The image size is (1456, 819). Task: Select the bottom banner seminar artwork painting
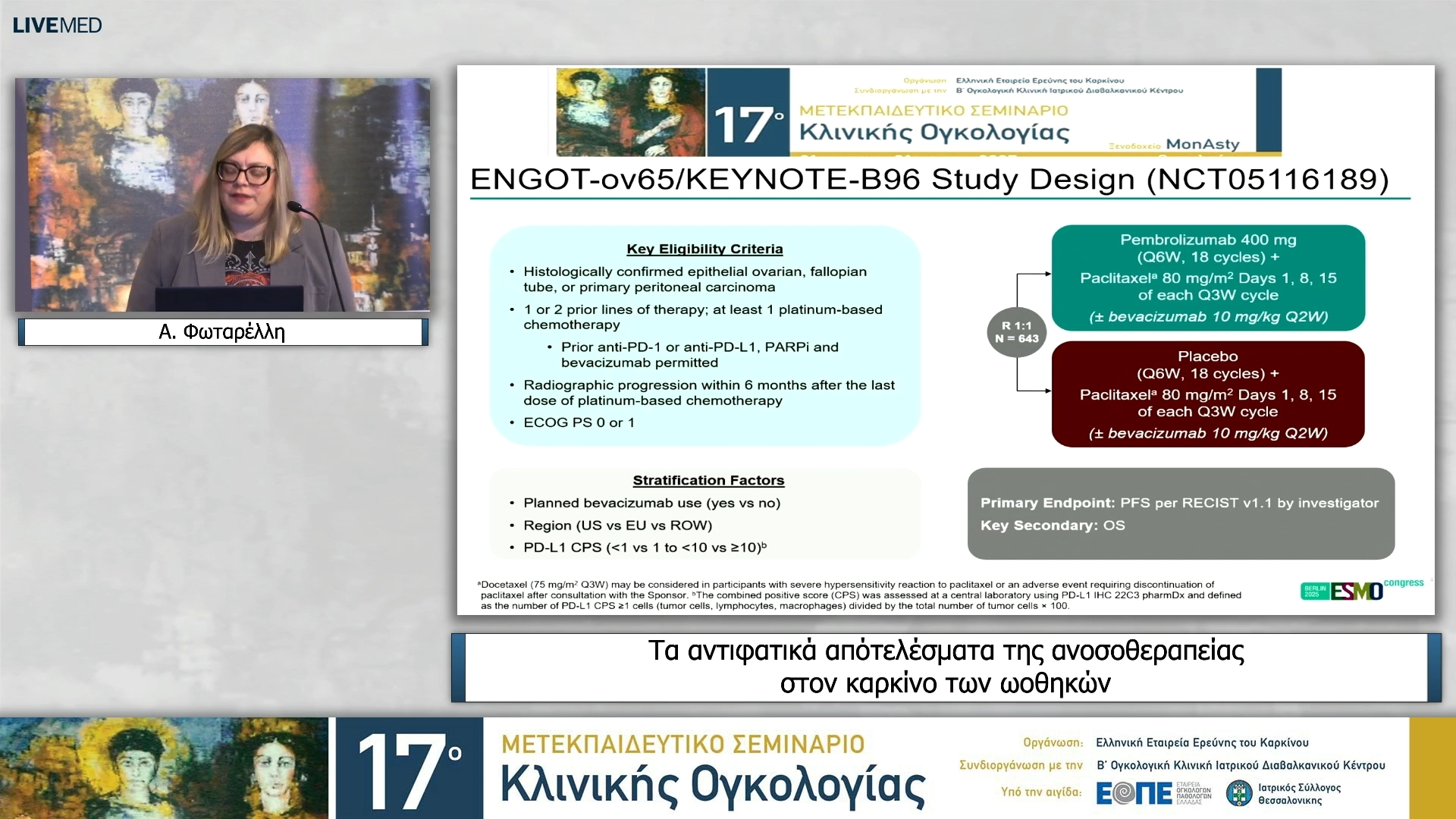pyautogui.click(x=163, y=766)
